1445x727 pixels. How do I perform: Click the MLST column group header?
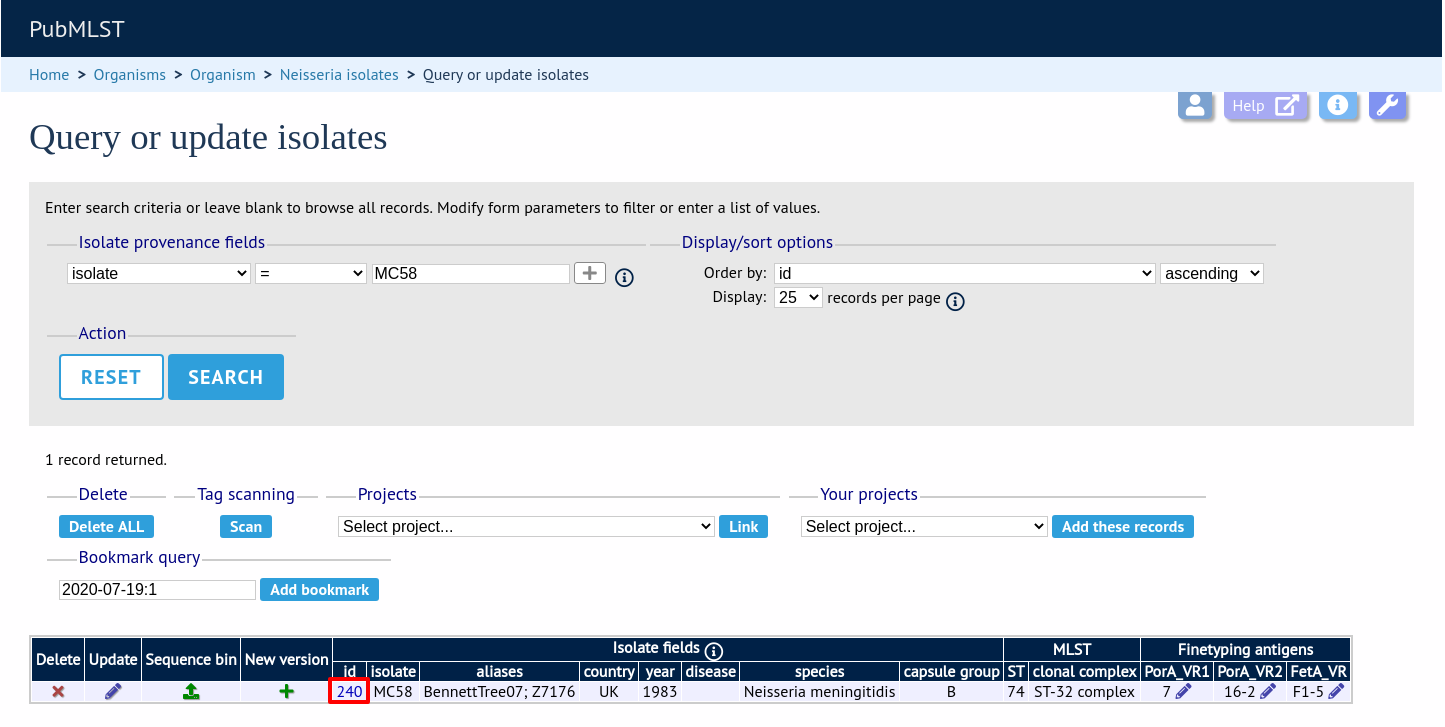pyautogui.click(x=1071, y=649)
